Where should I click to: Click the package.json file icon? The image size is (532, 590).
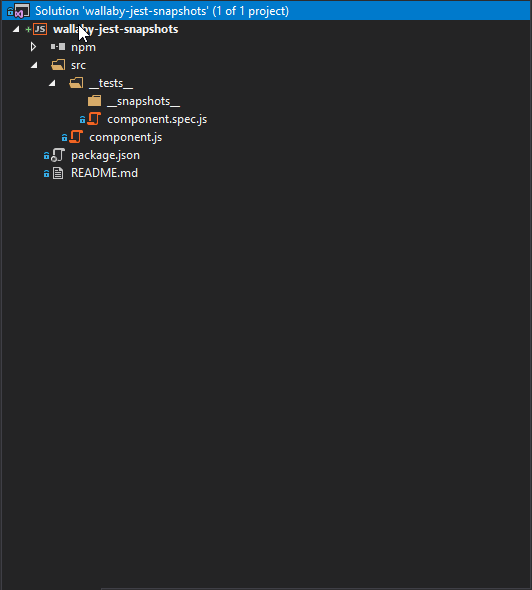(58, 155)
